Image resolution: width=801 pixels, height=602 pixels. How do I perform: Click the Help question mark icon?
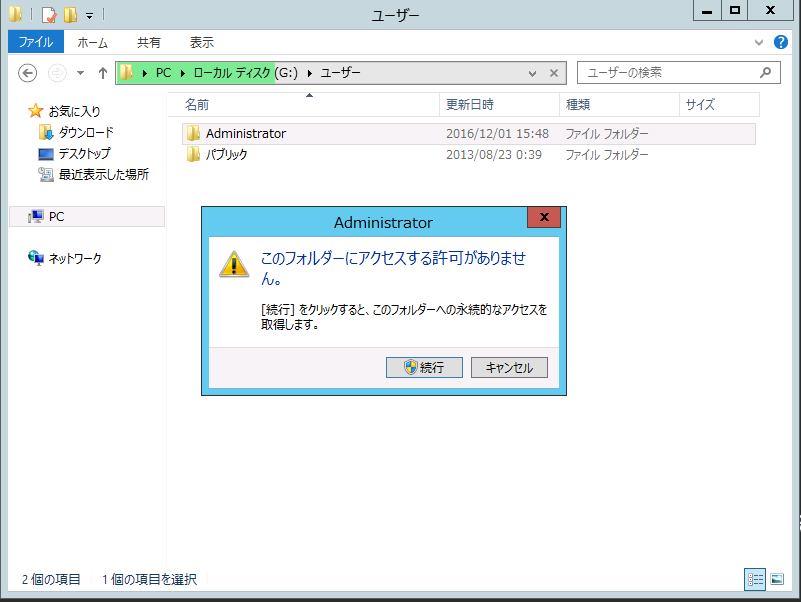click(782, 43)
